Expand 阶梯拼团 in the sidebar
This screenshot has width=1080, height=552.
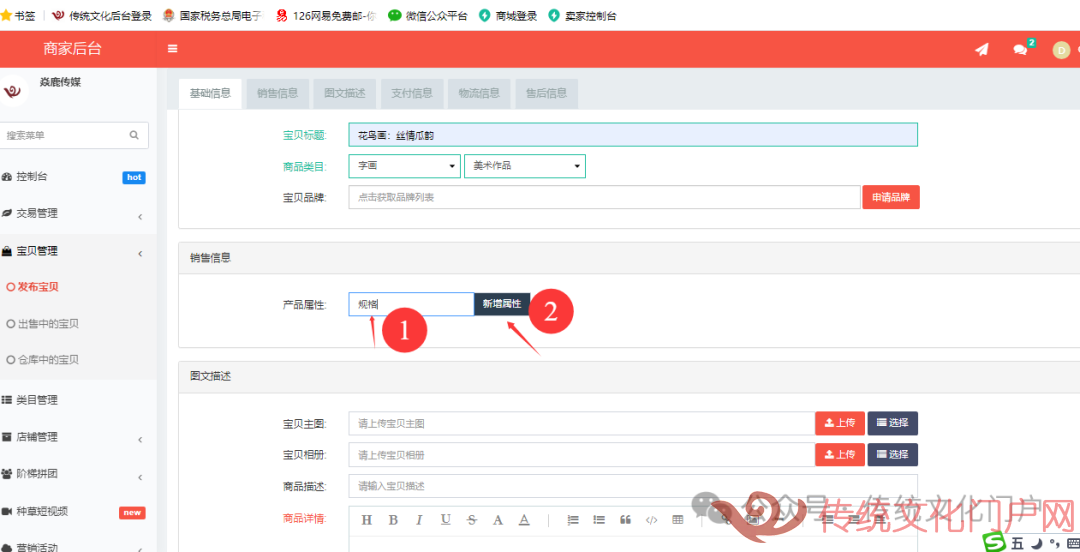tap(78, 474)
